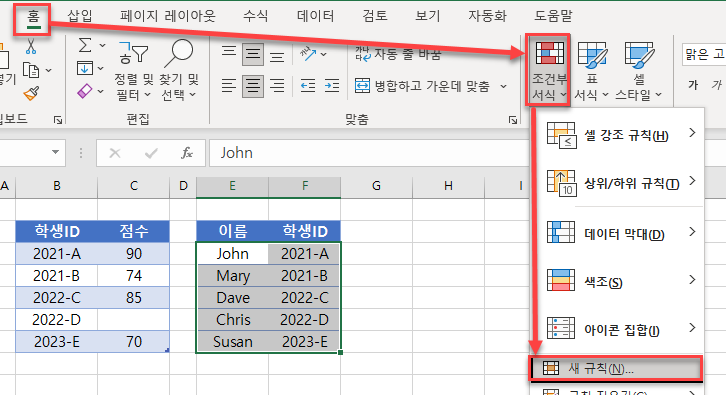Click cell containing Susan
Screen dimensions: 726x395
click(232, 342)
